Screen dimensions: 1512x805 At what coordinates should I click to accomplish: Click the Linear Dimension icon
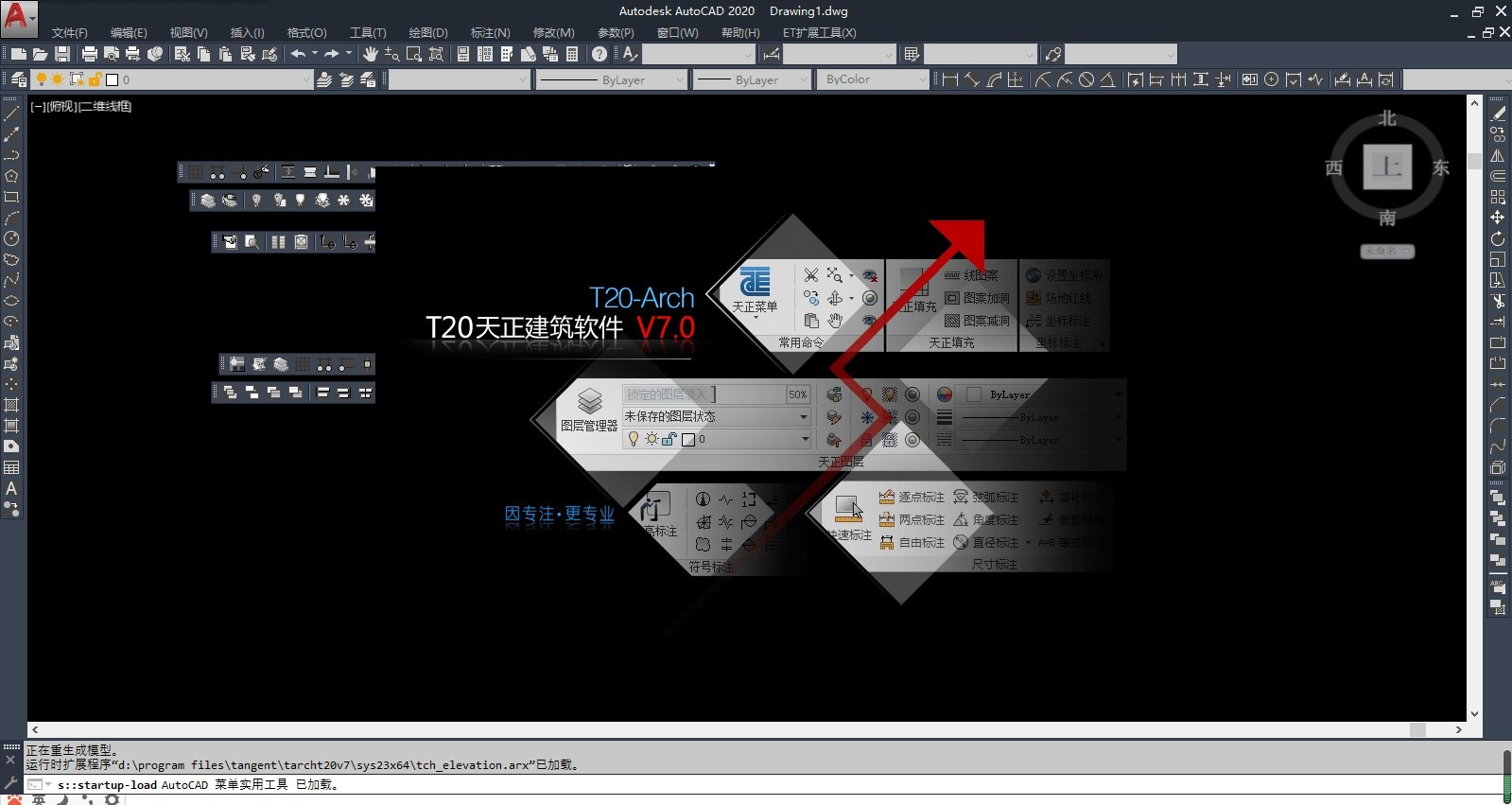pyautogui.click(x=950, y=79)
